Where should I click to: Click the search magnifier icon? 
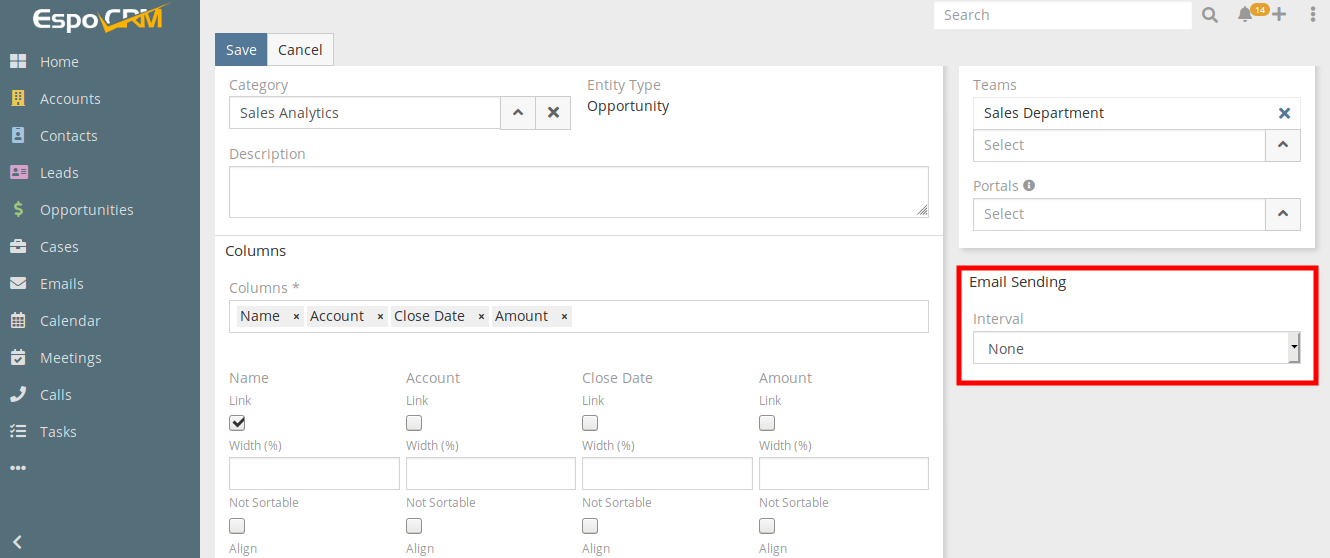coord(1209,15)
